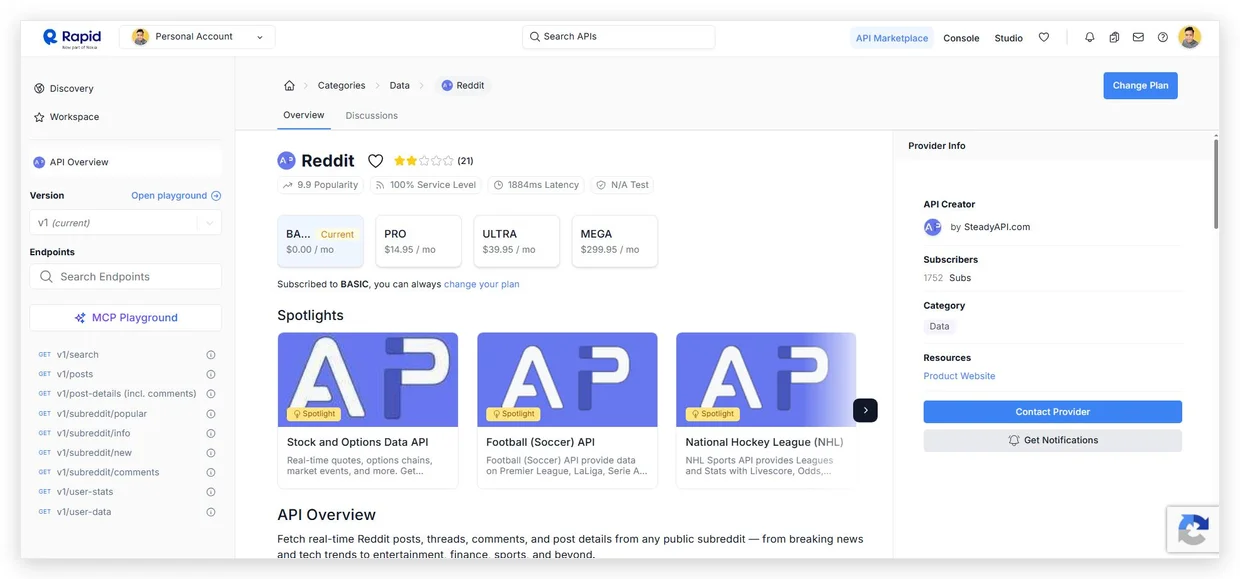Open Console in top navigation

[961, 38]
